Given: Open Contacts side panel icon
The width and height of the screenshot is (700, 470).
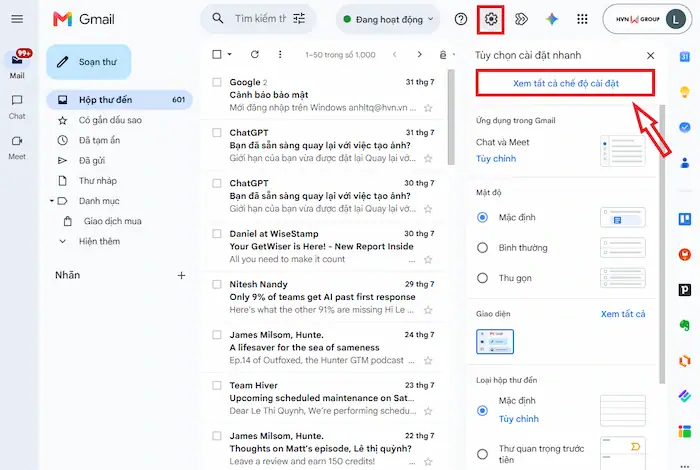Looking at the screenshot, I should tap(684, 163).
